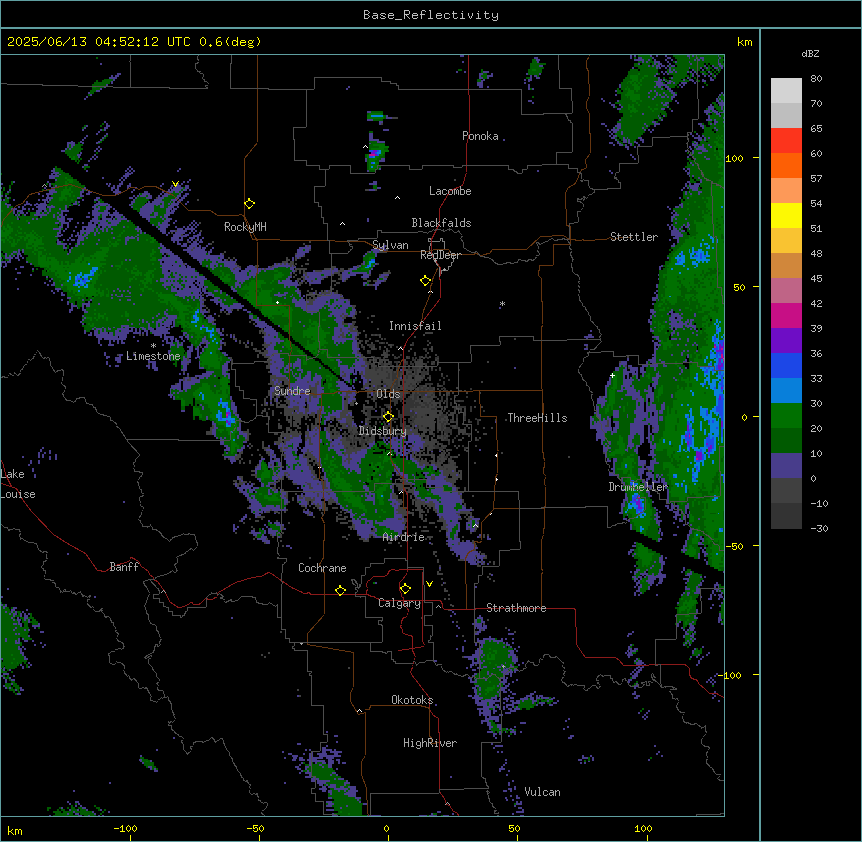Click the Calgary city label
Image resolution: width=862 pixels, height=842 pixels.
click(x=400, y=603)
